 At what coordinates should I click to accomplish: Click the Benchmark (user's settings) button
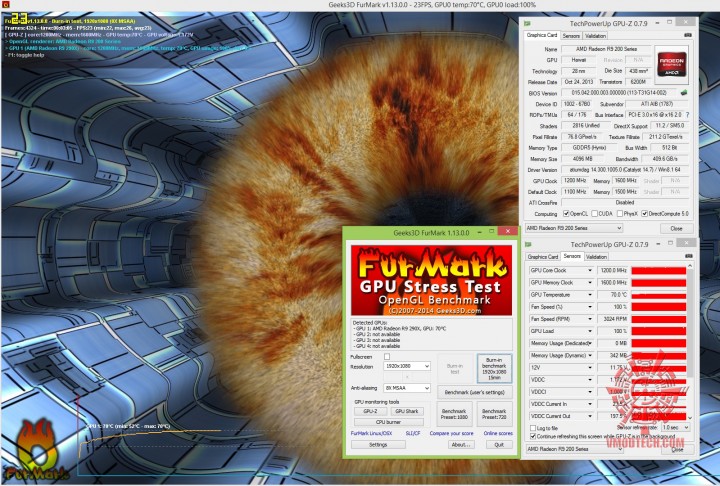[x=475, y=392]
